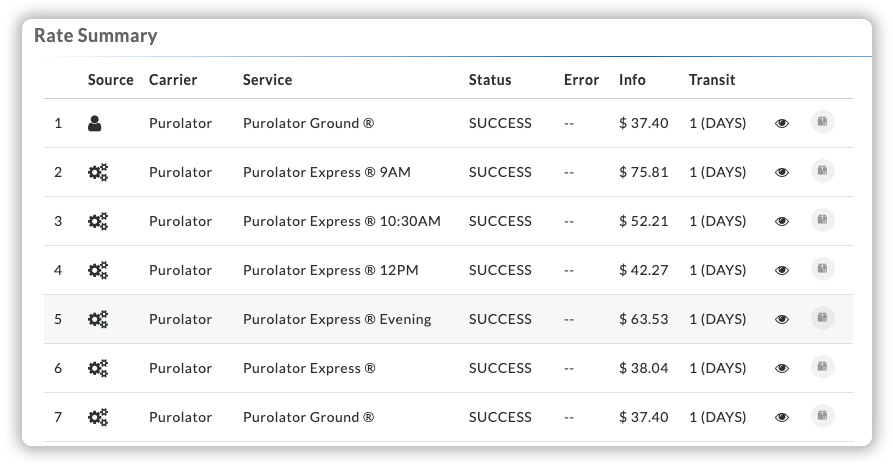Click gears source icon for Express 9AM row
This screenshot has height=464, width=893.
[x=98, y=172]
